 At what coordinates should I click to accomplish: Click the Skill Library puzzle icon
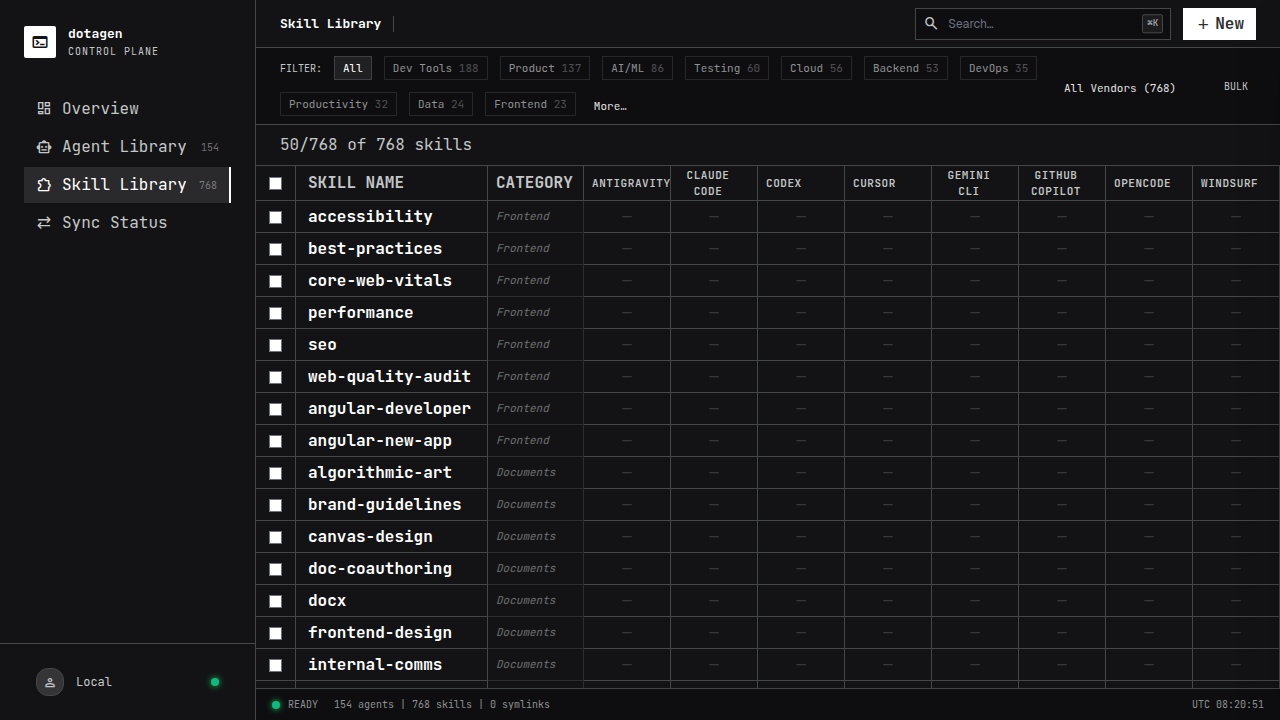click(44, 184)
